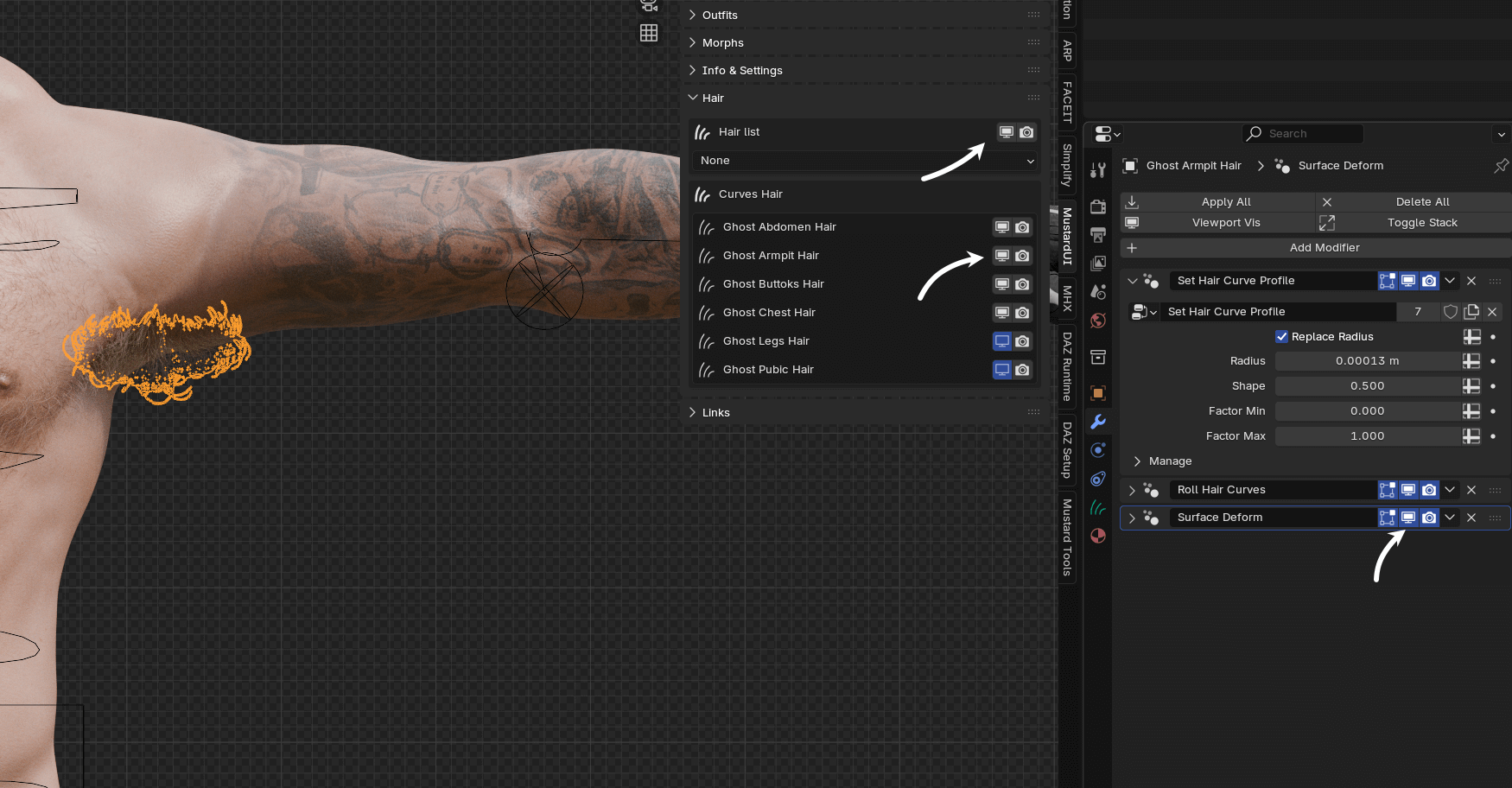Open the Render properties tab icon

coord(1098,207)
